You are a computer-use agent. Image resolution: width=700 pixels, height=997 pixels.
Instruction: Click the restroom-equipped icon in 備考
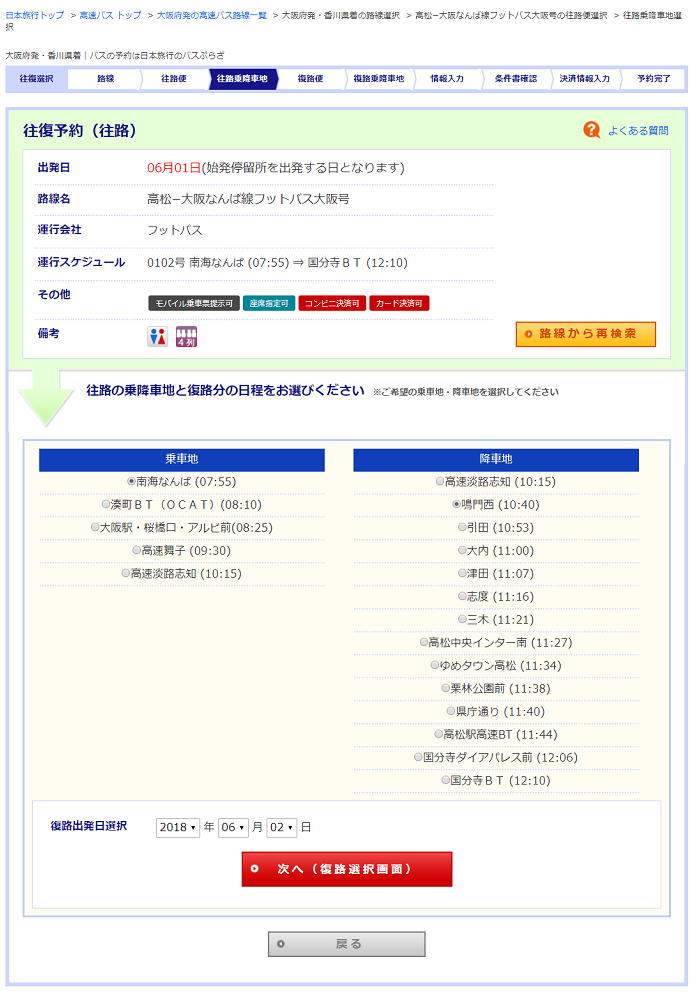(x=158, y=337)
